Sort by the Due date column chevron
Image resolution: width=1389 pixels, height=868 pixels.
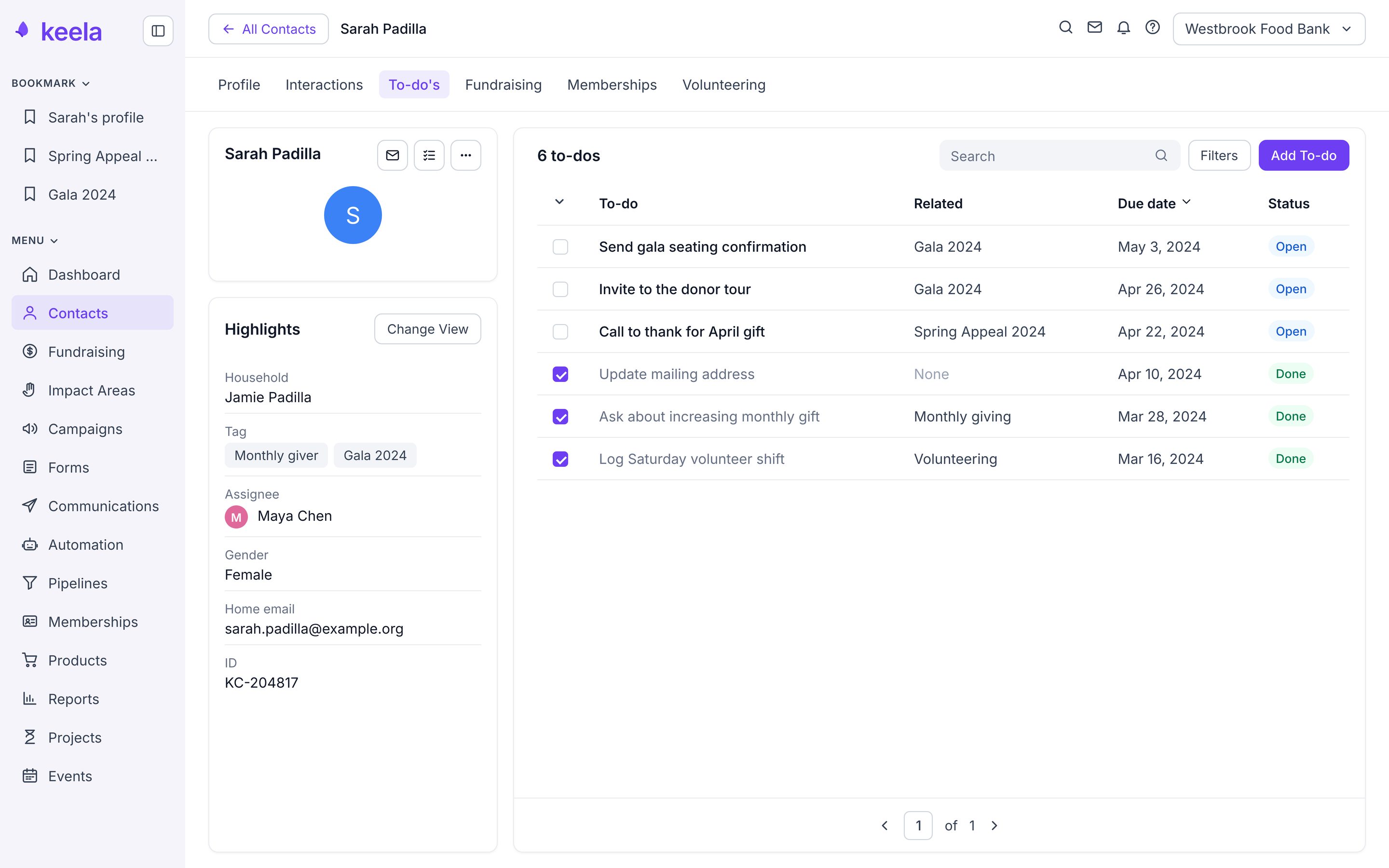1187,203
